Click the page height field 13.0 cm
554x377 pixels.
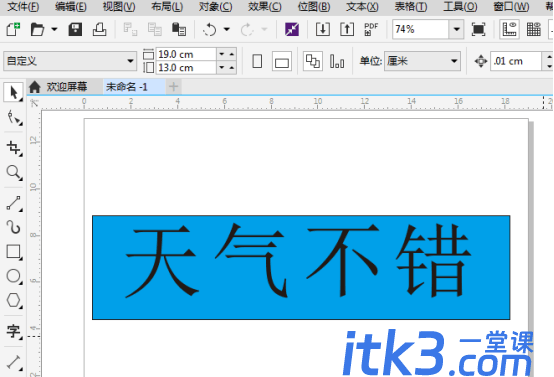pos(186,67)
